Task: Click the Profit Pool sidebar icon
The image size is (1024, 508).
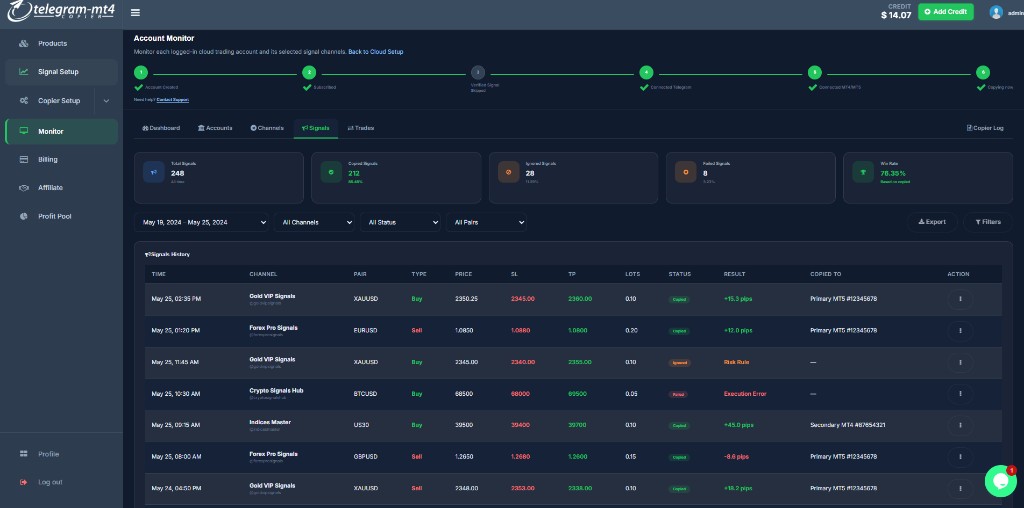Action: point(24,216)
